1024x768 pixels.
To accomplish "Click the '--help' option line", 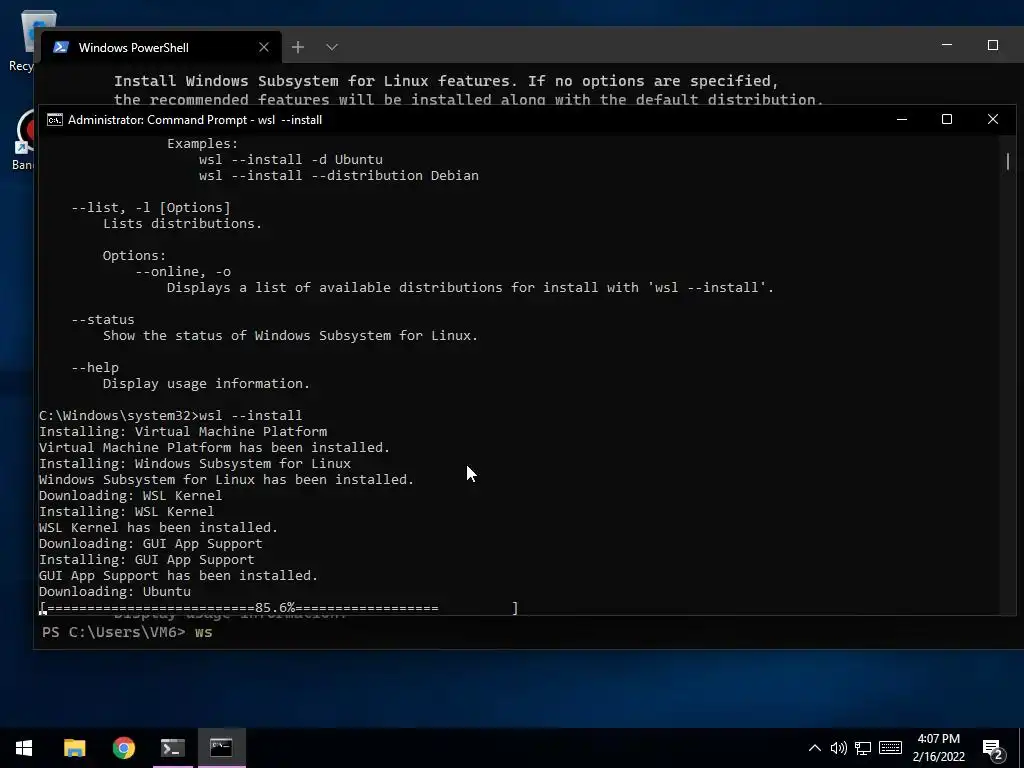I will coord(95,368).
